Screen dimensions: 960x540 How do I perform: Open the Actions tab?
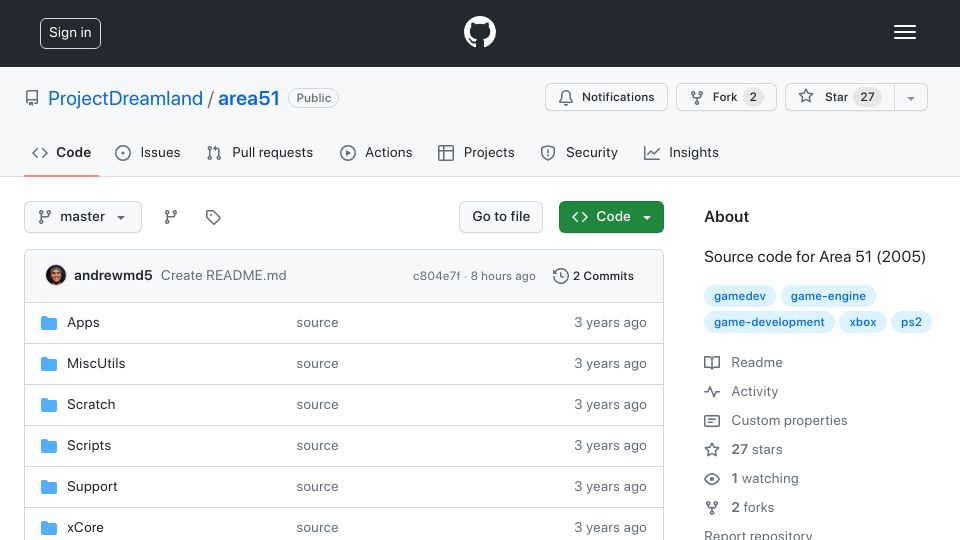376,152
